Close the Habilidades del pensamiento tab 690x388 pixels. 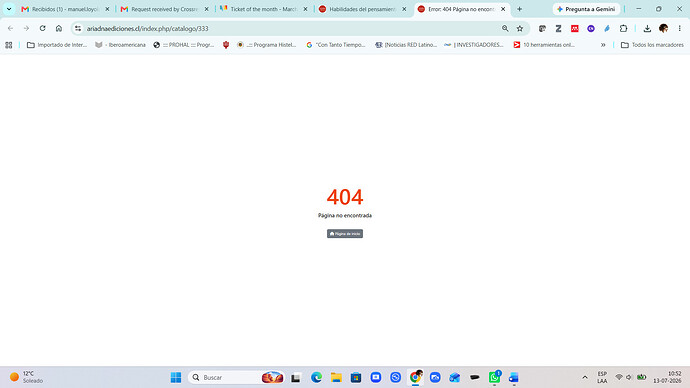click(404, 9)
